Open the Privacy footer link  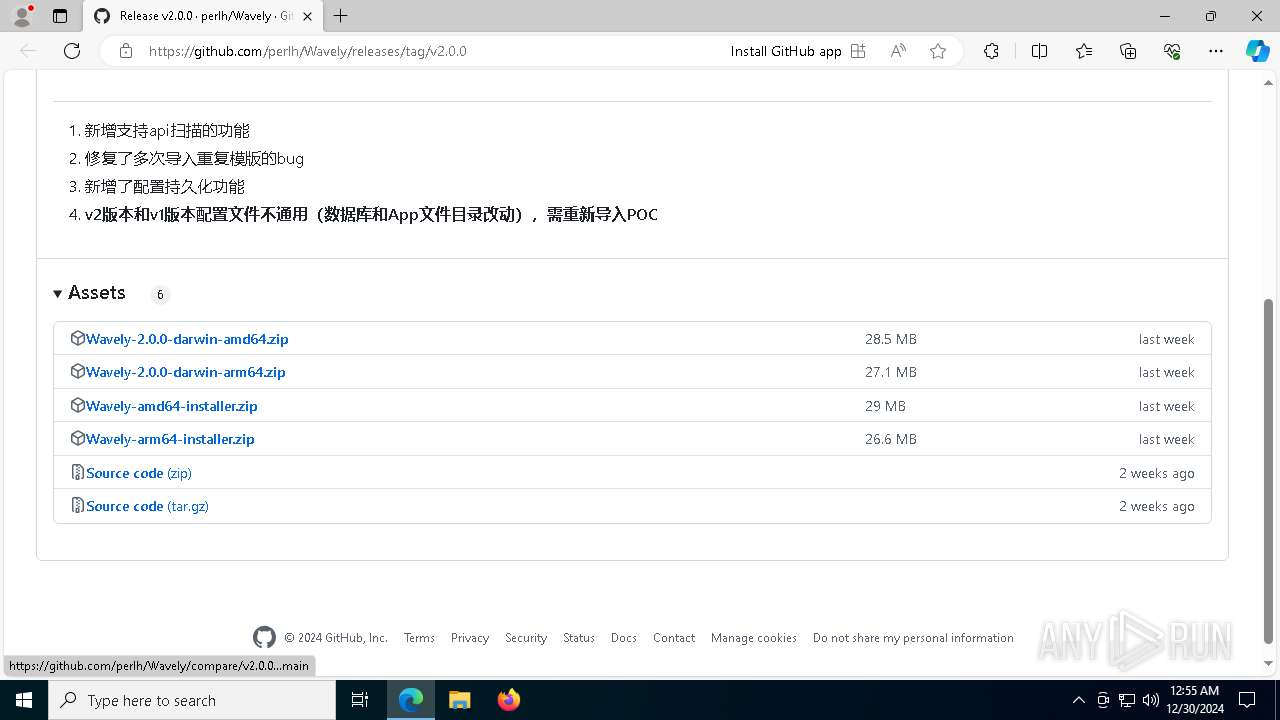pyautogui.click(x=470, y=638)
